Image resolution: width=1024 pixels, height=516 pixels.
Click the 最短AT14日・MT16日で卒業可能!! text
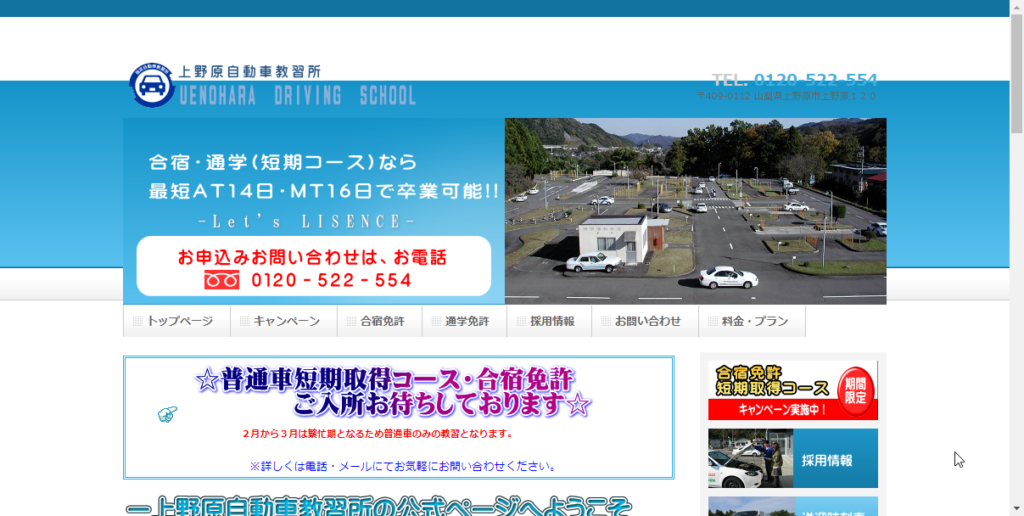coord(324,191)
